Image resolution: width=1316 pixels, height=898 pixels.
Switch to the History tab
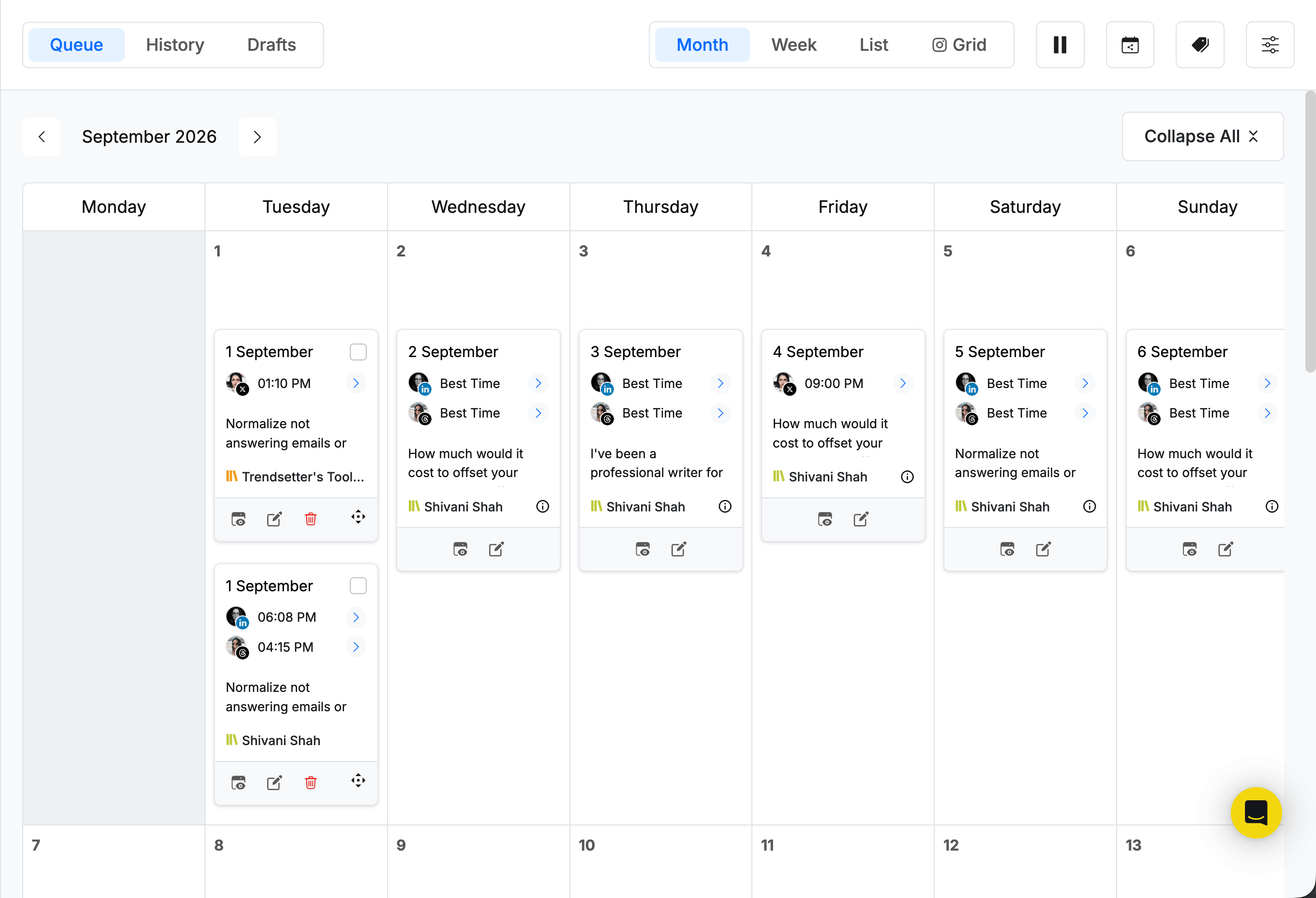pos(175,45)
